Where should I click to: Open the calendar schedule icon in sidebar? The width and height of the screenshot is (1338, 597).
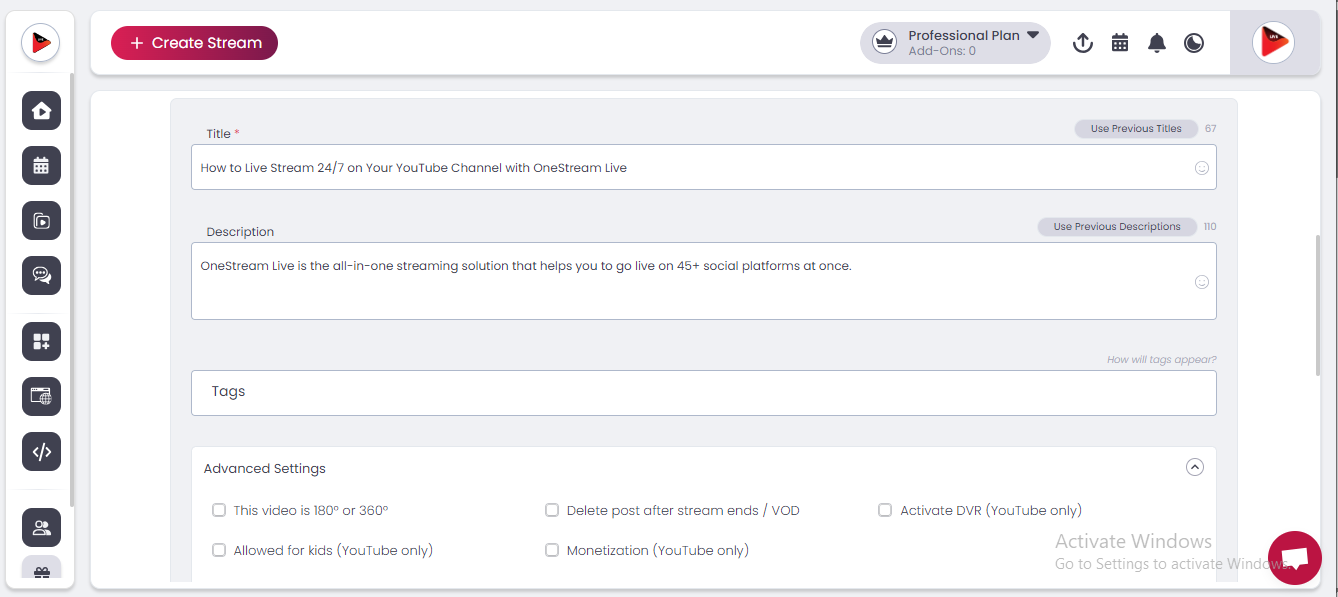[x=41, y=166]
